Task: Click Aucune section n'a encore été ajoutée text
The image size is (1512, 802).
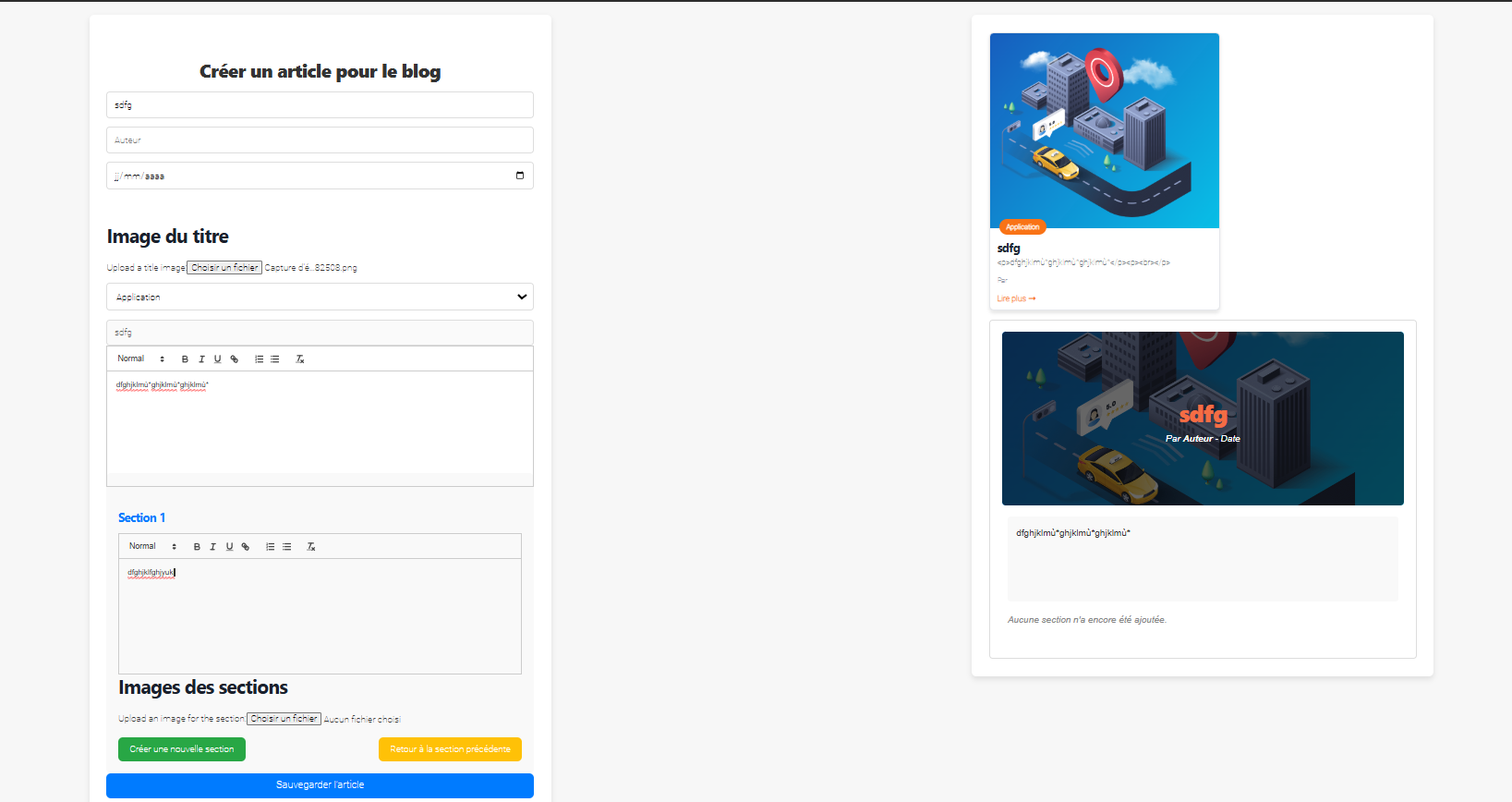Action: point(1087,620)
